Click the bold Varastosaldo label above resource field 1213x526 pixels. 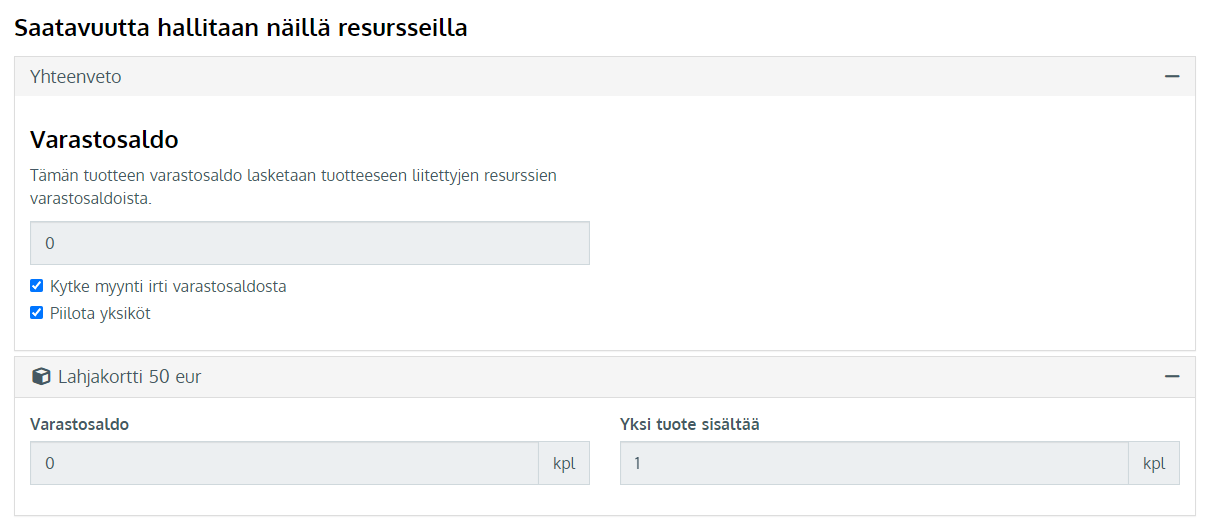click(x=80, y=424)
